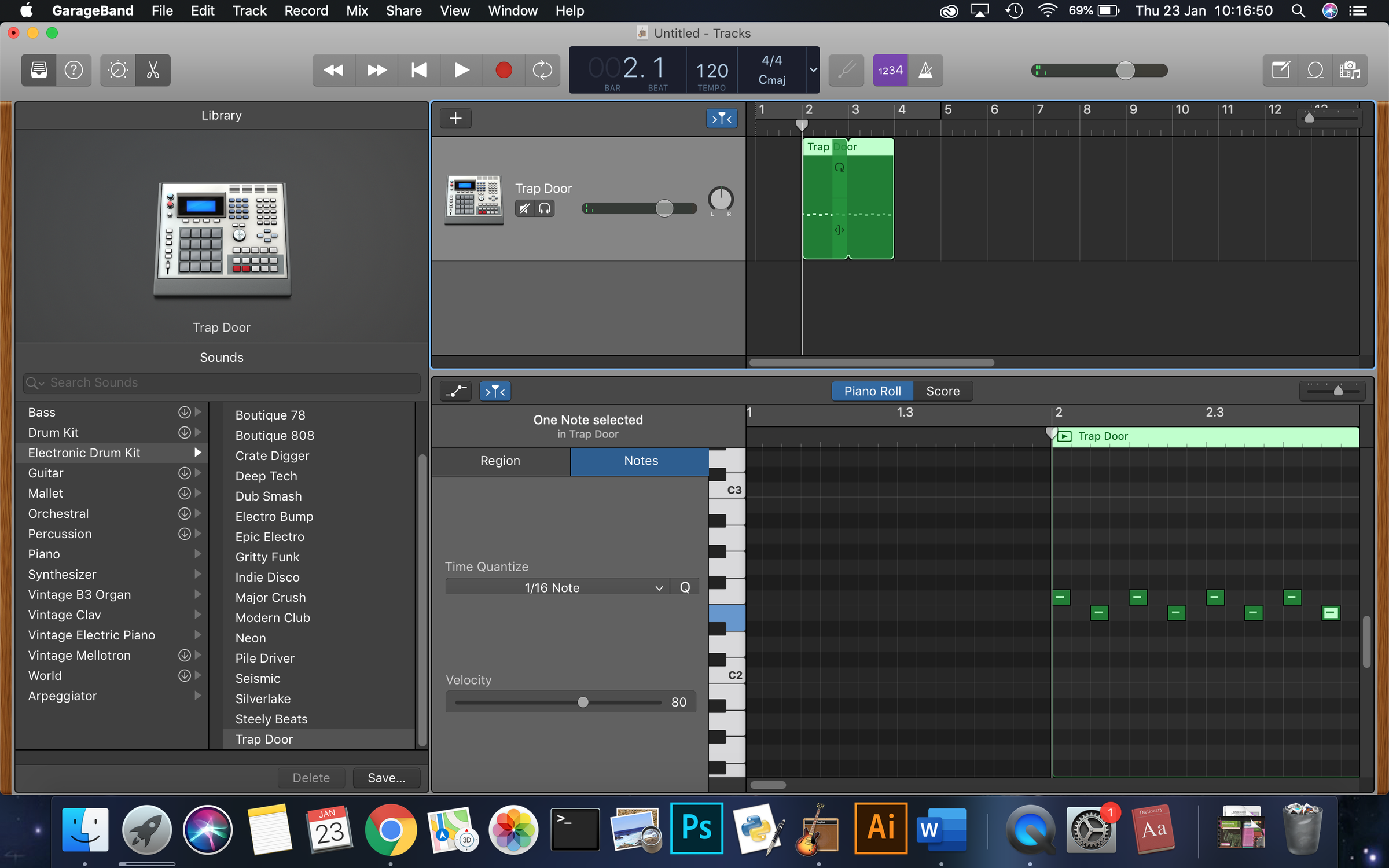Toggle the 1234 count-in
Screen dimensions: 1389x868
pos(890,70)
